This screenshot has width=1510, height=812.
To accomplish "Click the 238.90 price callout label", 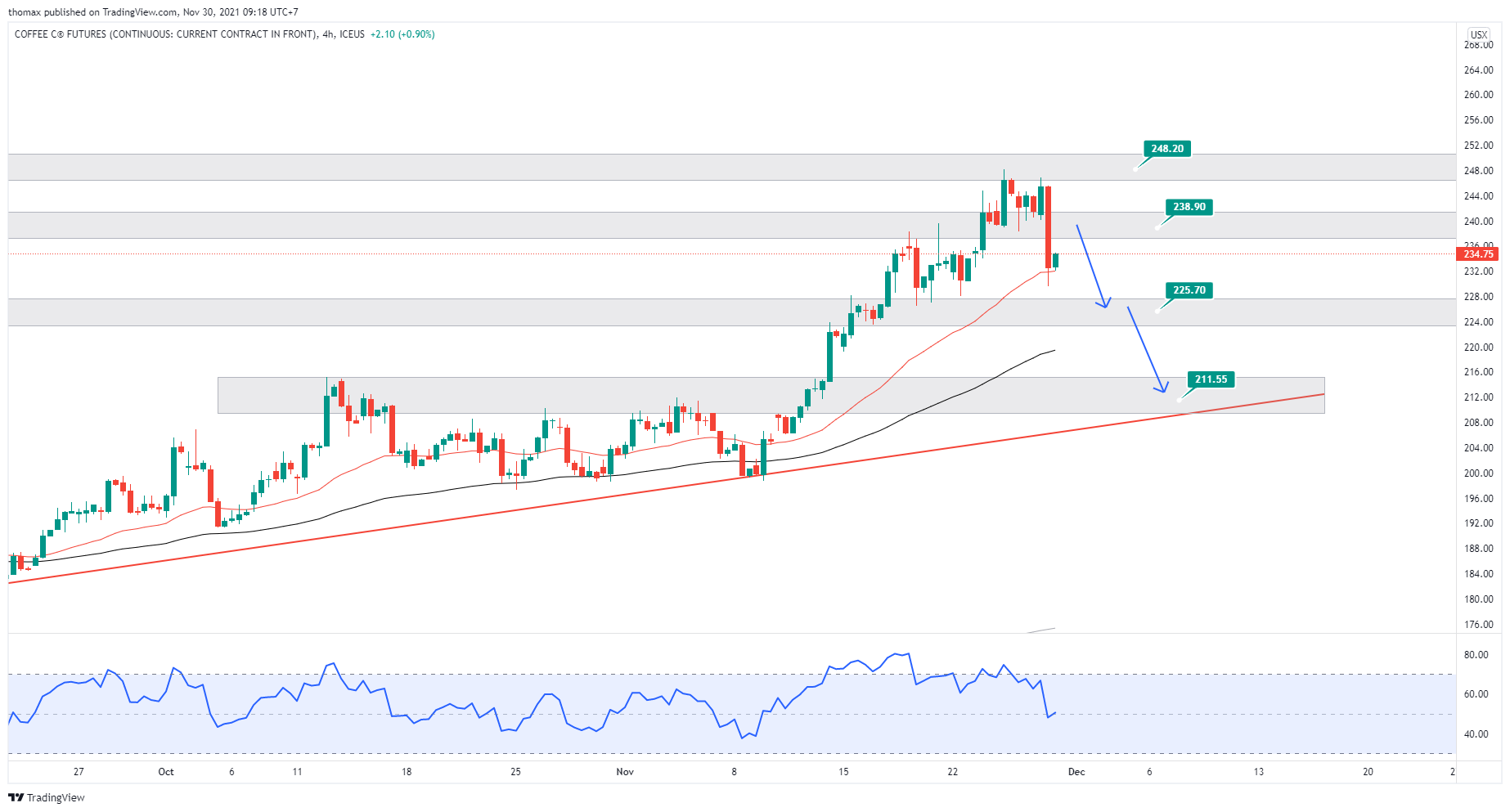I will pyautogui.click(x=1189, y=207).
